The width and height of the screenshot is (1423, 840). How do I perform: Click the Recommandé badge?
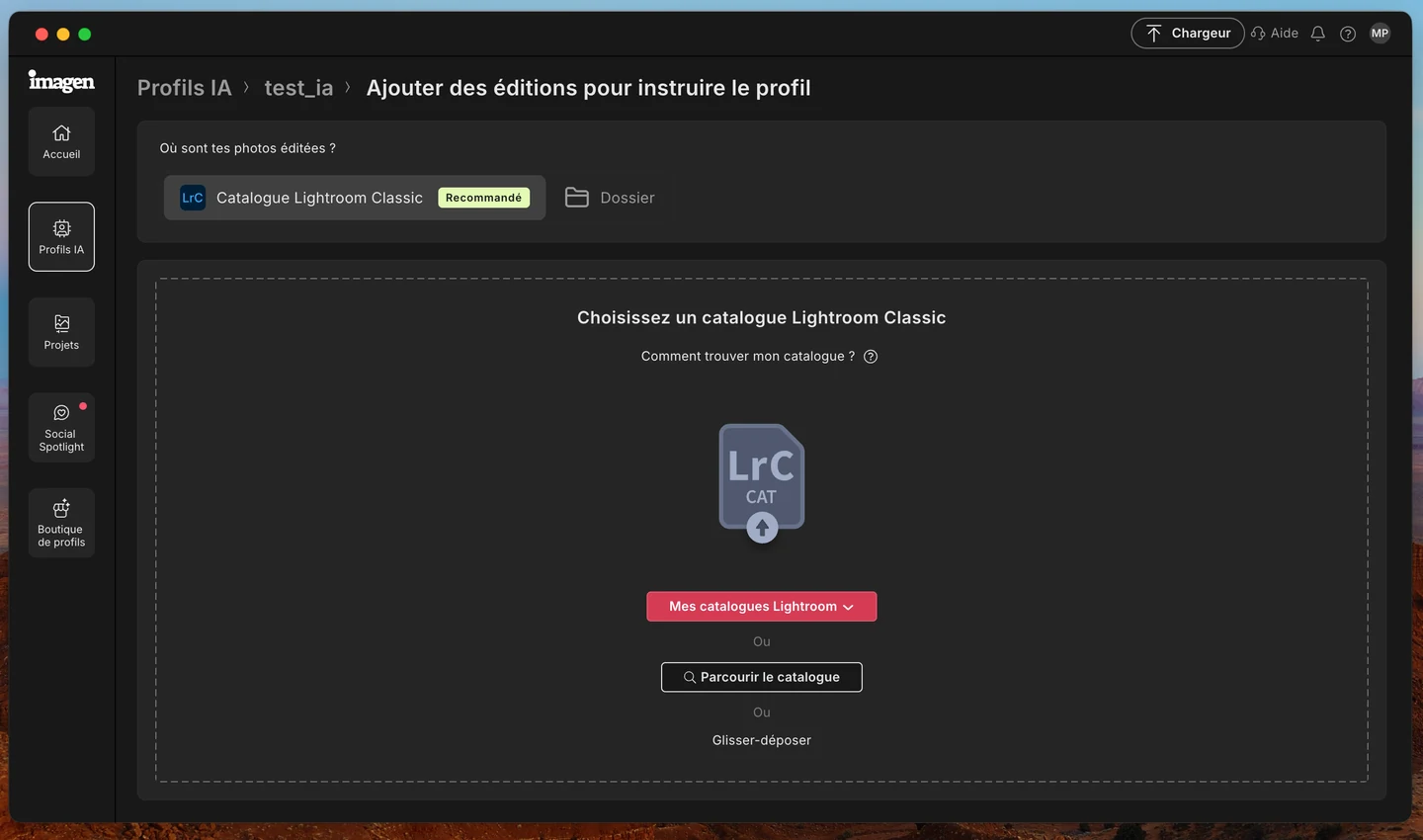(x=483, y=198)
